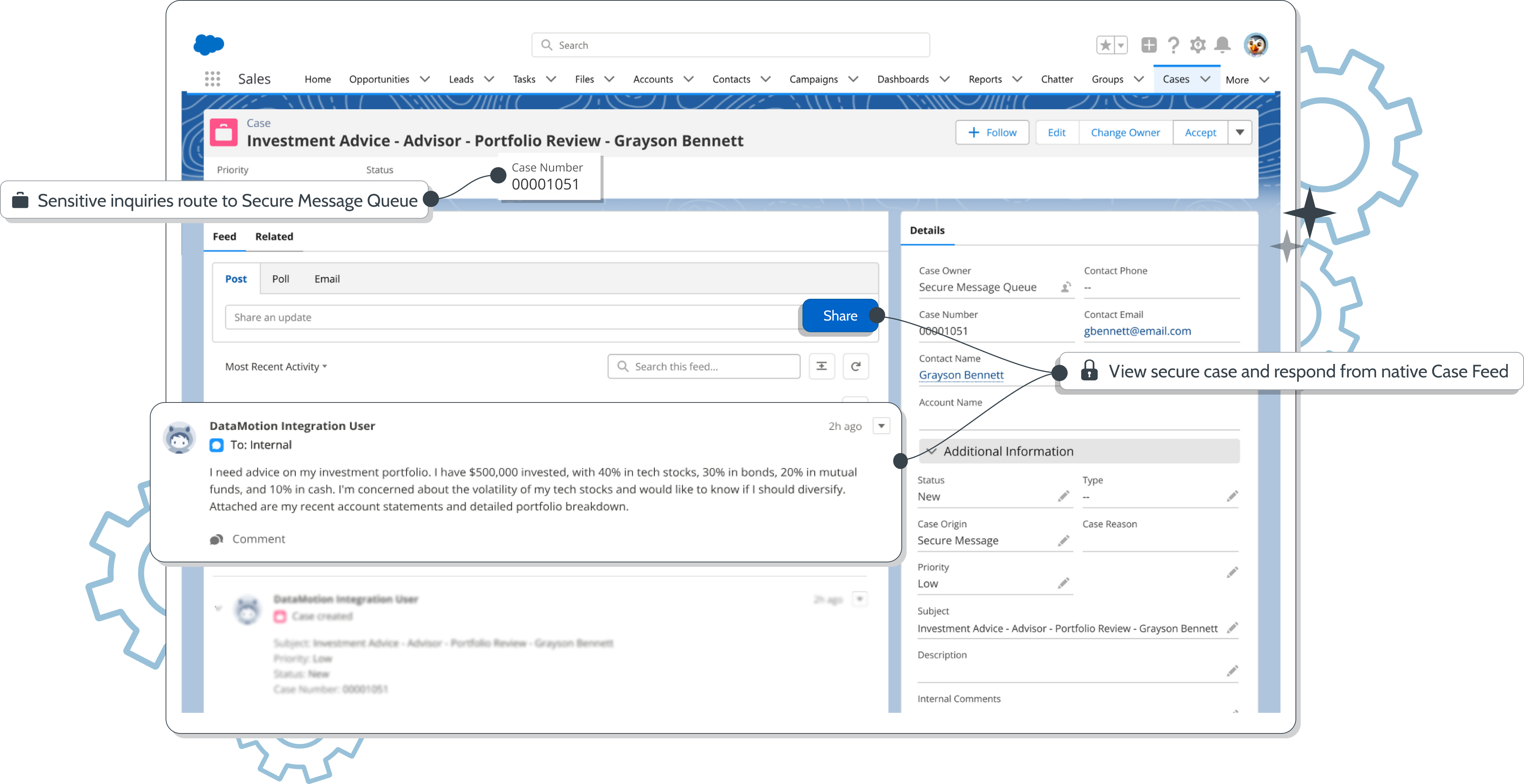This screenshot has width=1524, height=784.
Task: Open the Help question mark icon
Action: [1173, 45]
